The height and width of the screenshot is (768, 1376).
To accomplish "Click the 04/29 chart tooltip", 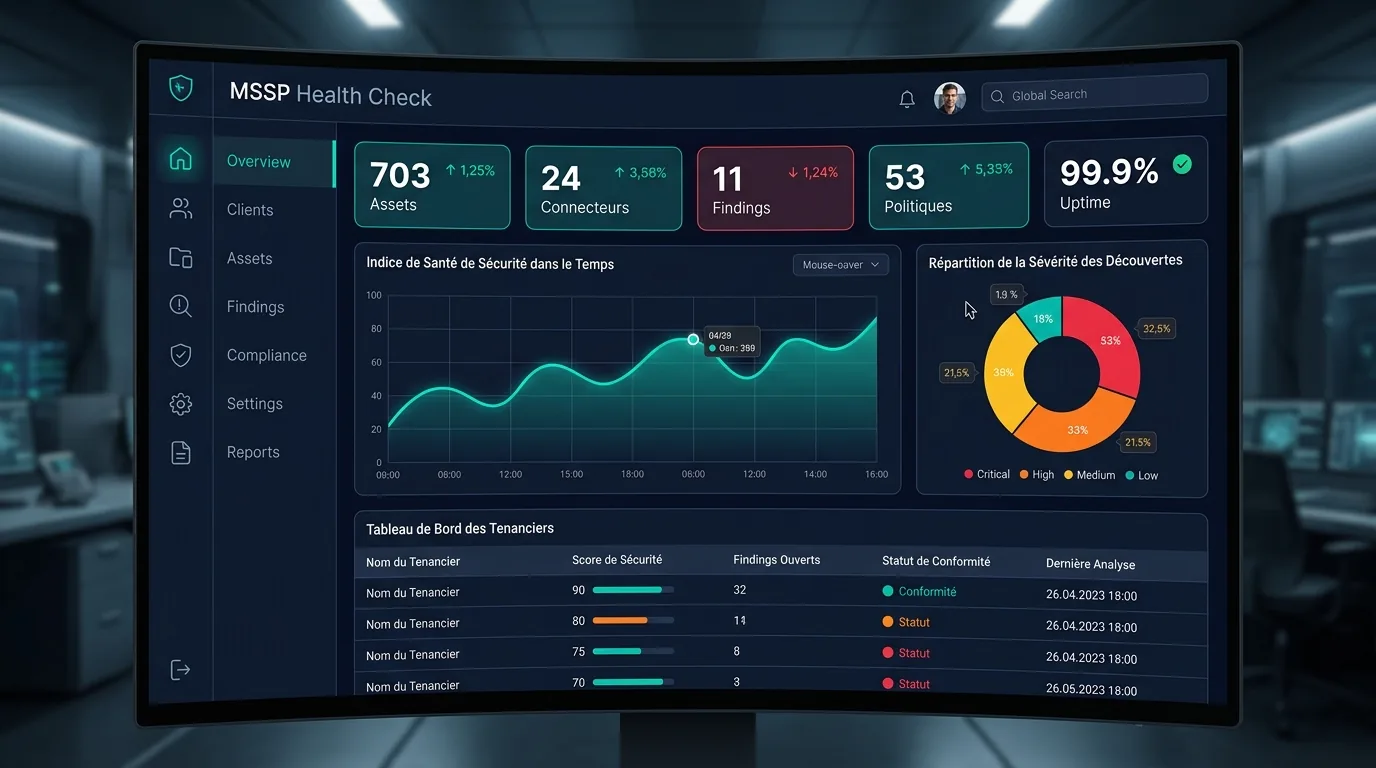I will (x=732, y=342).
